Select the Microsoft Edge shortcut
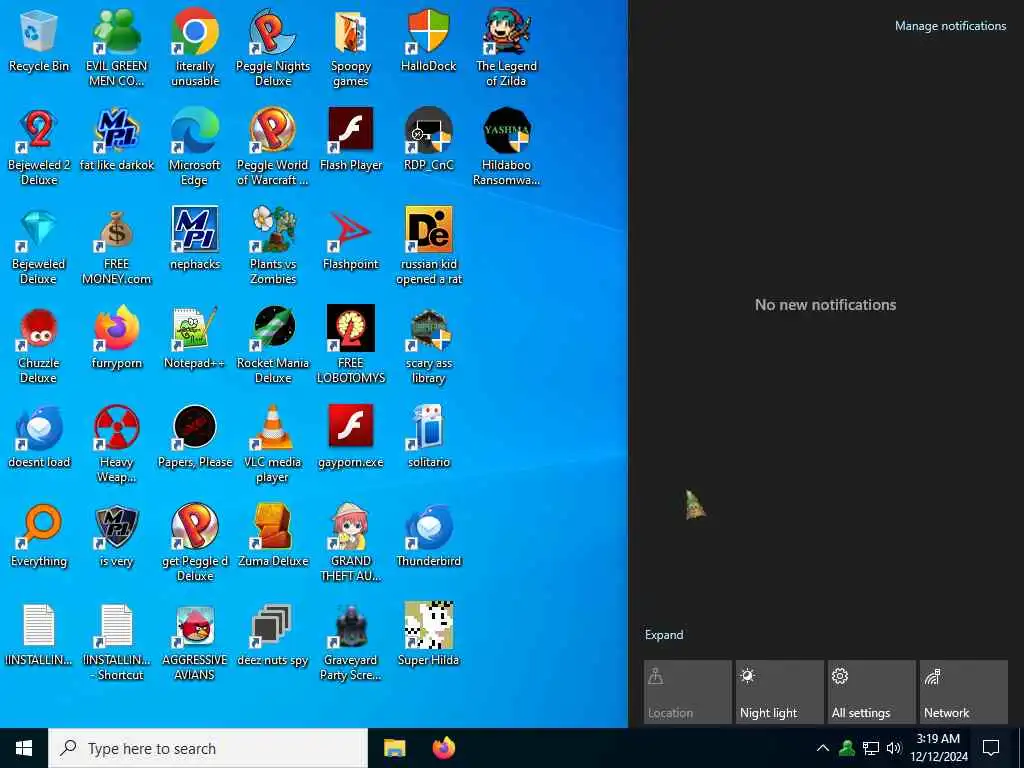Image resolution: width=1024 pixels, height=768 pixels. click(195, 148)
